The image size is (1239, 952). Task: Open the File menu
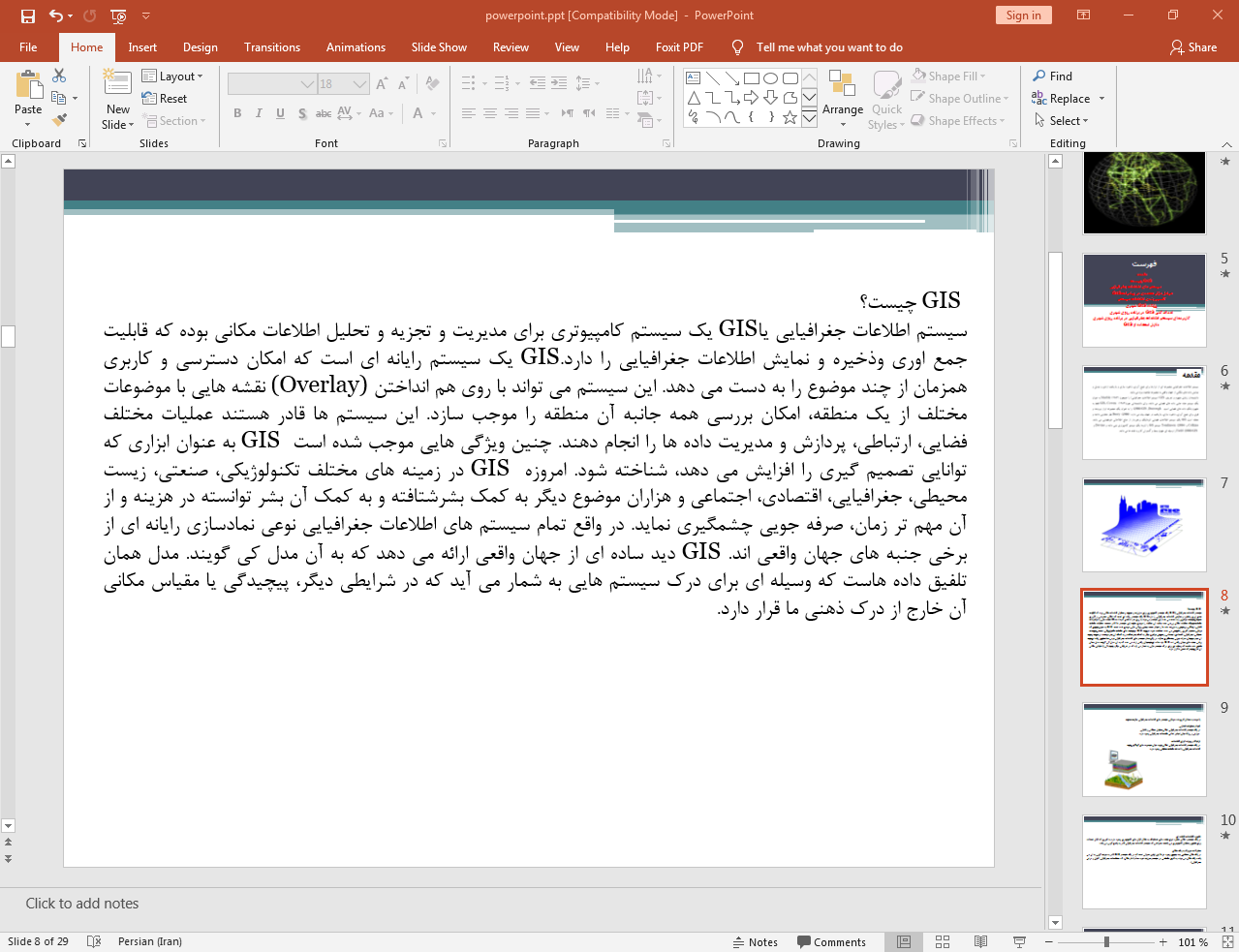(28, 47)
